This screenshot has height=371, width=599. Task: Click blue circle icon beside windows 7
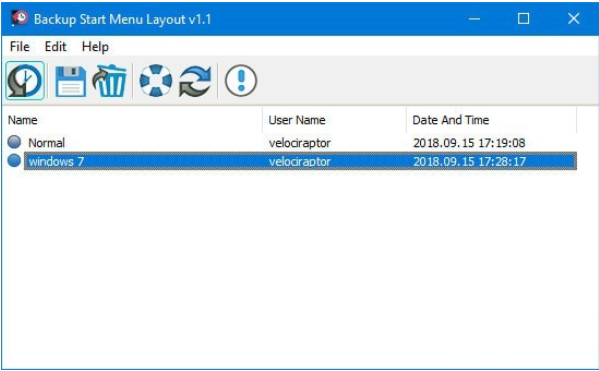click(x=15, y=160)
